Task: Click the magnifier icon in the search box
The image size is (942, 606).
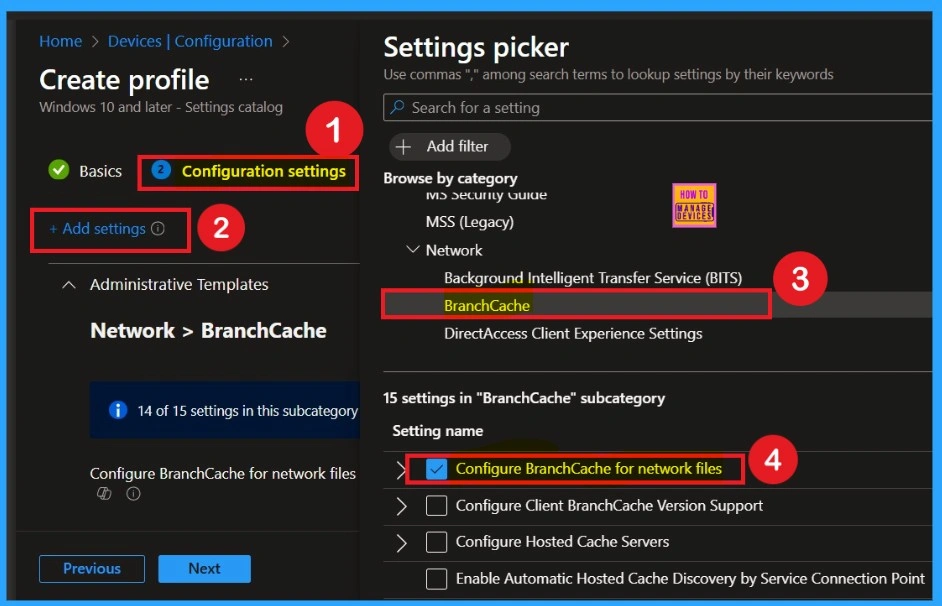Action: [x=398, y=108]
